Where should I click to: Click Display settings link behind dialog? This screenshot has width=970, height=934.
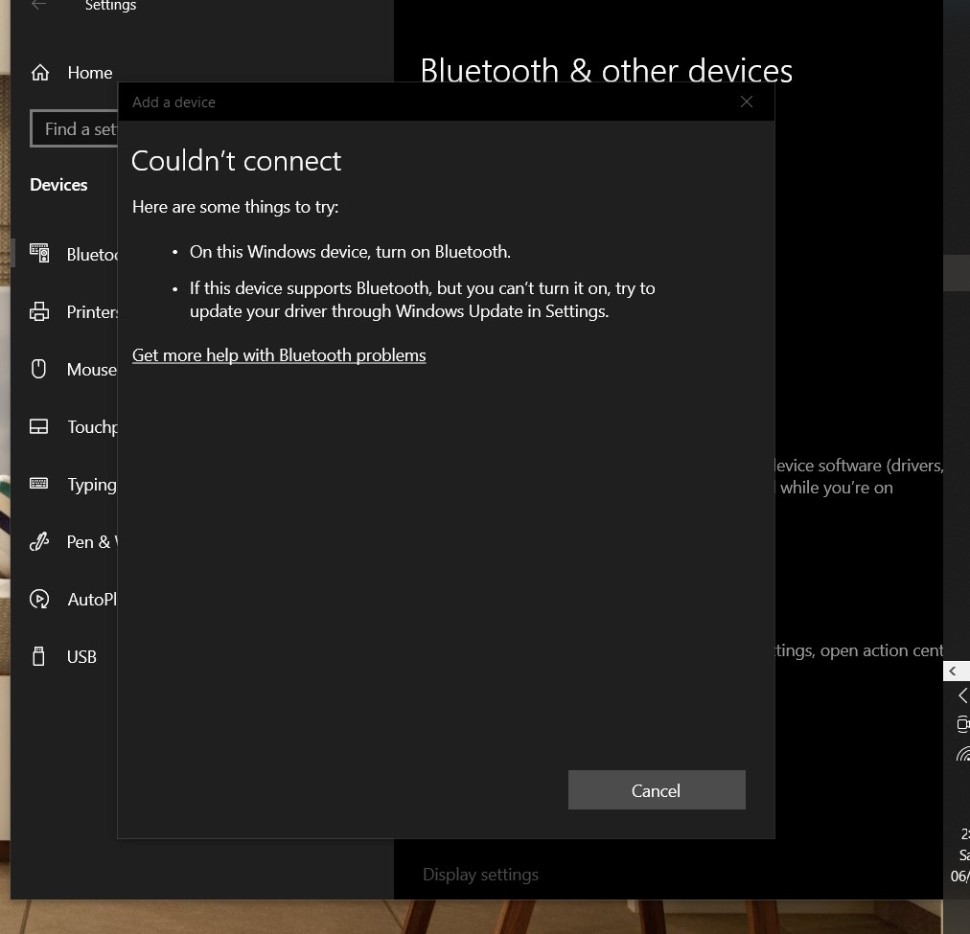[x=480, y=875]
